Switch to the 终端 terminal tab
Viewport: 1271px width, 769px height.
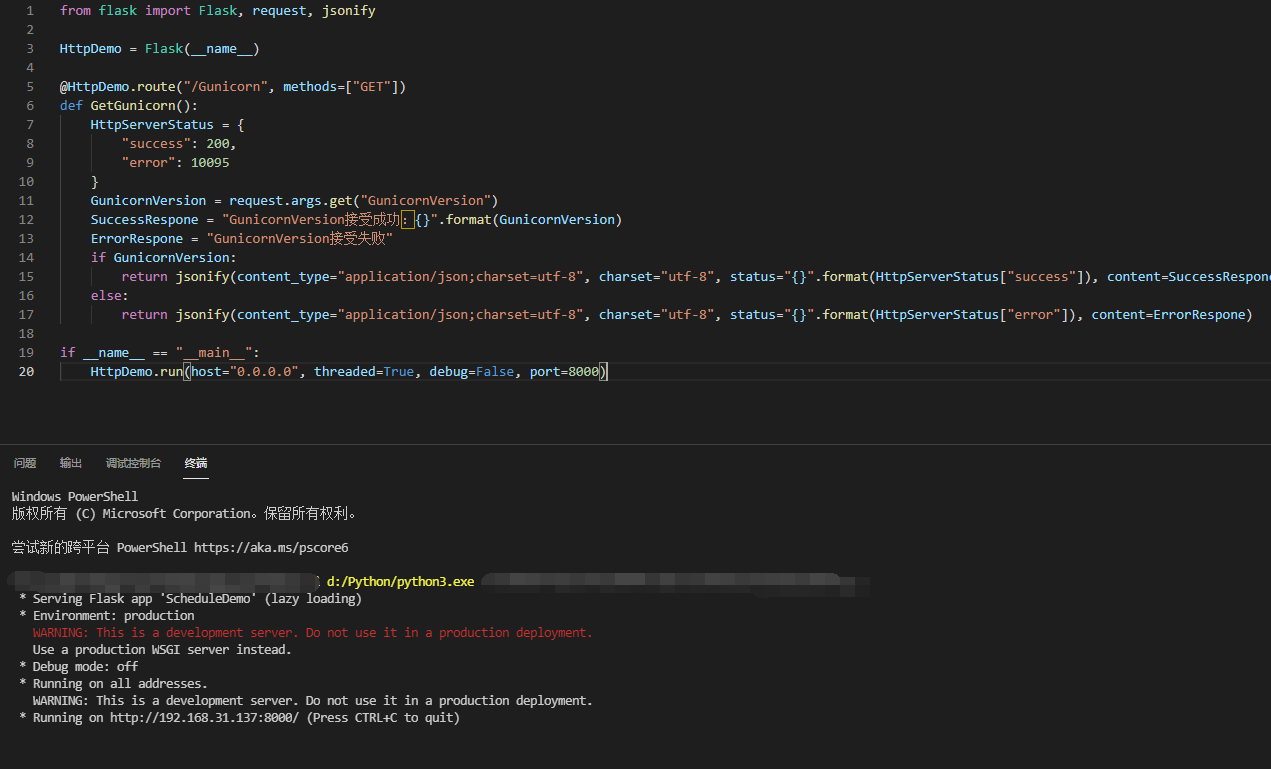196,463
